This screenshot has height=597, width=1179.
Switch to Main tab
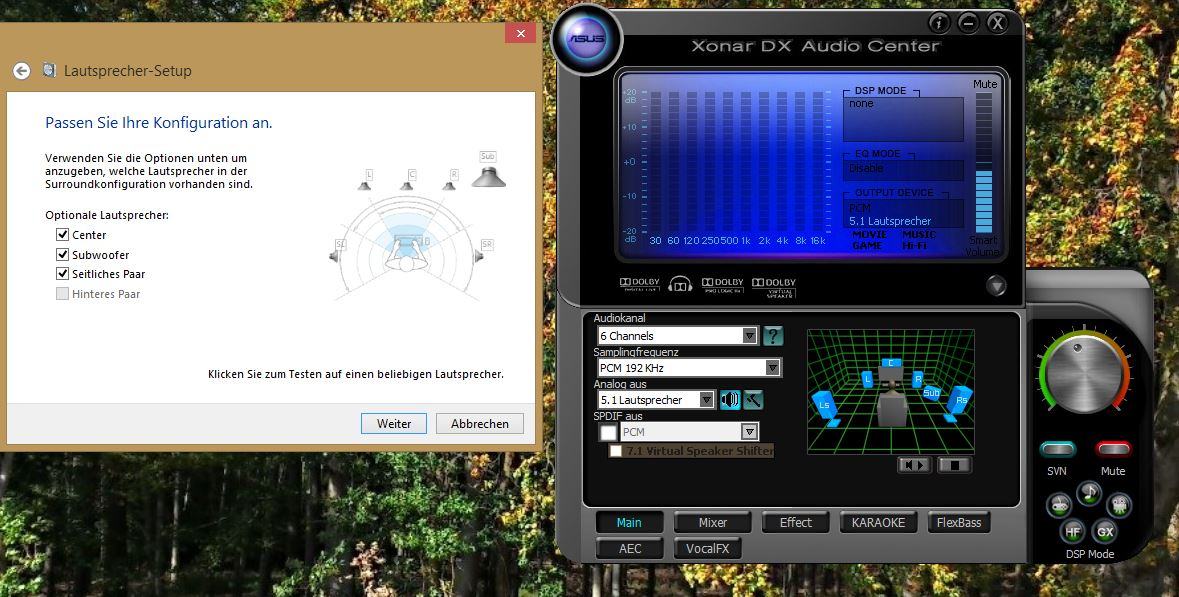click(x=629, y=523)
